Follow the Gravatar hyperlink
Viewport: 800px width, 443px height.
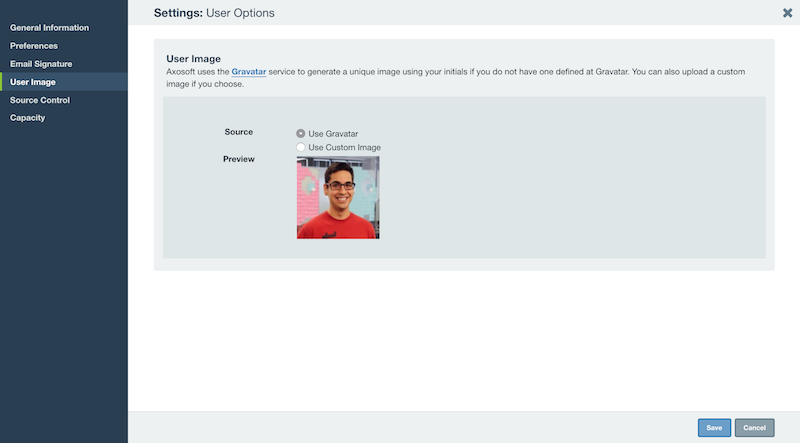pos(248,71)
